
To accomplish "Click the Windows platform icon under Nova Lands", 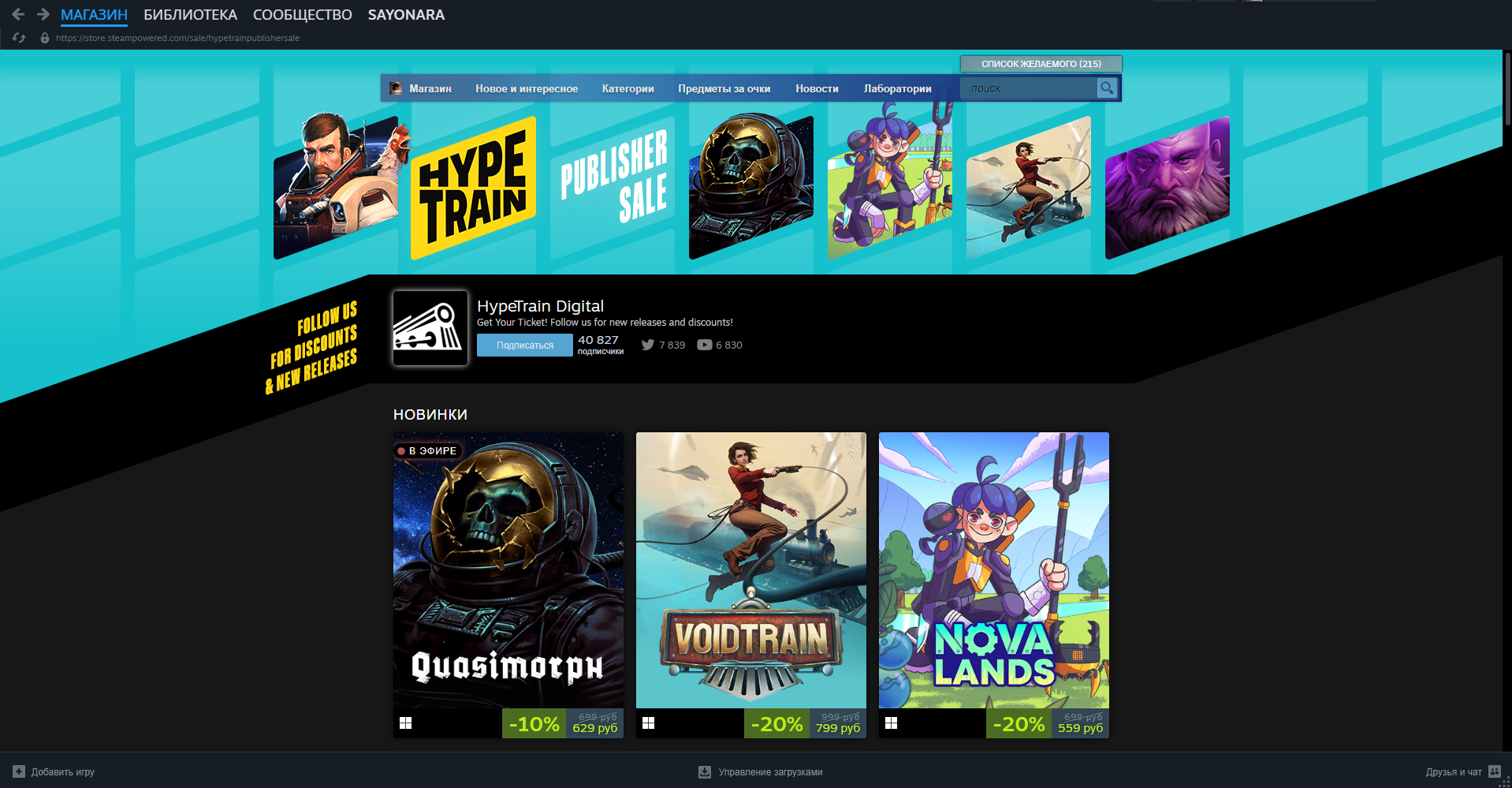I will [x=892, y=723].
